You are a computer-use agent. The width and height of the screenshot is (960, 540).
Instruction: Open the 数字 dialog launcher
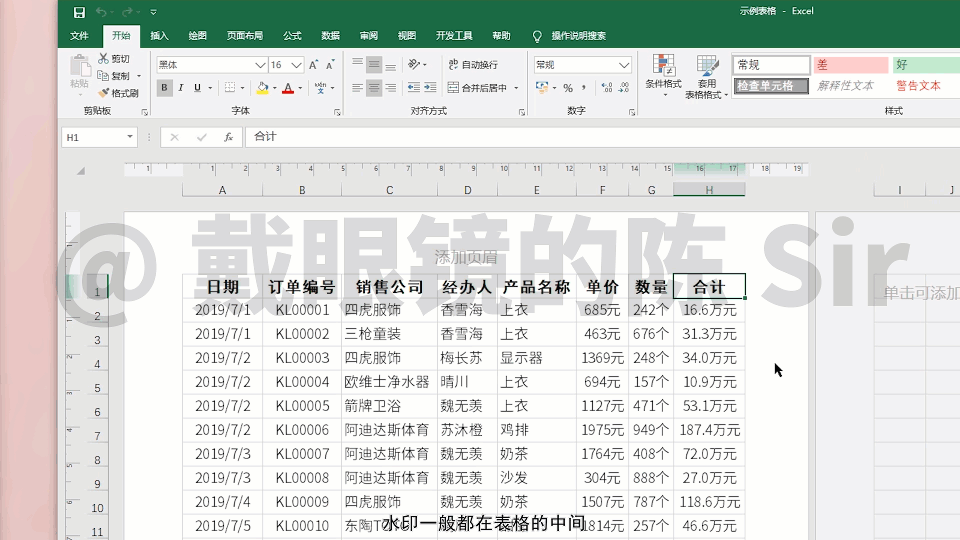point(632,113)
